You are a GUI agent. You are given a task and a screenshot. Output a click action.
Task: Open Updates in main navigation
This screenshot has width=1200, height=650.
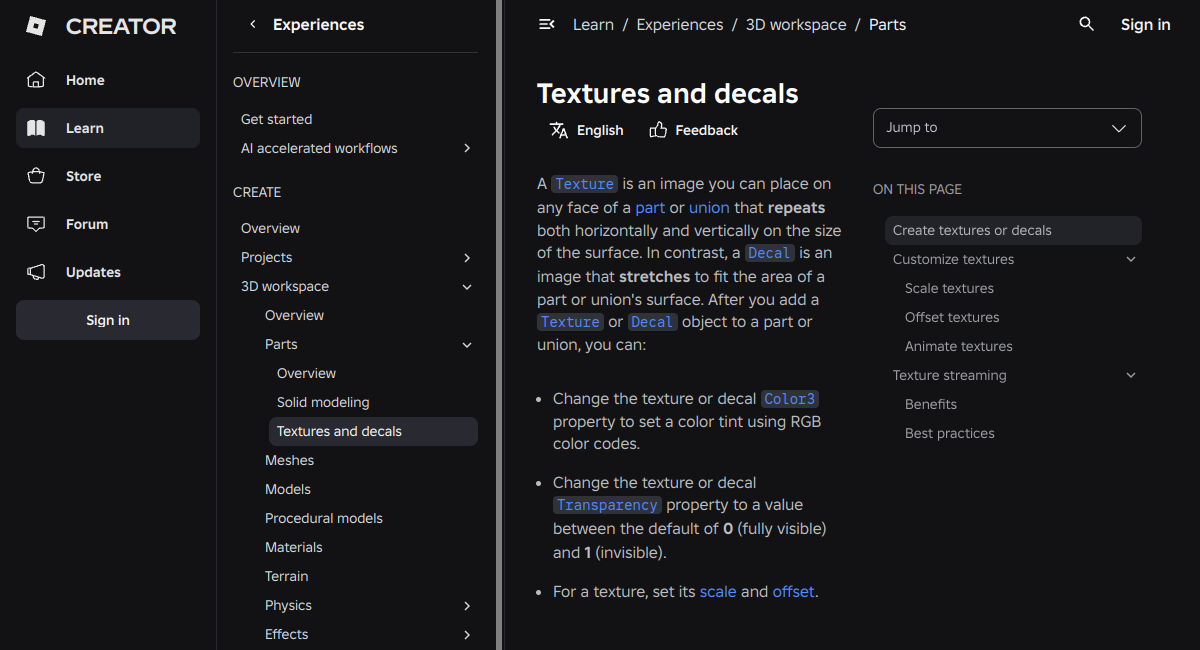pyautogui.click(x=108, y=272)
